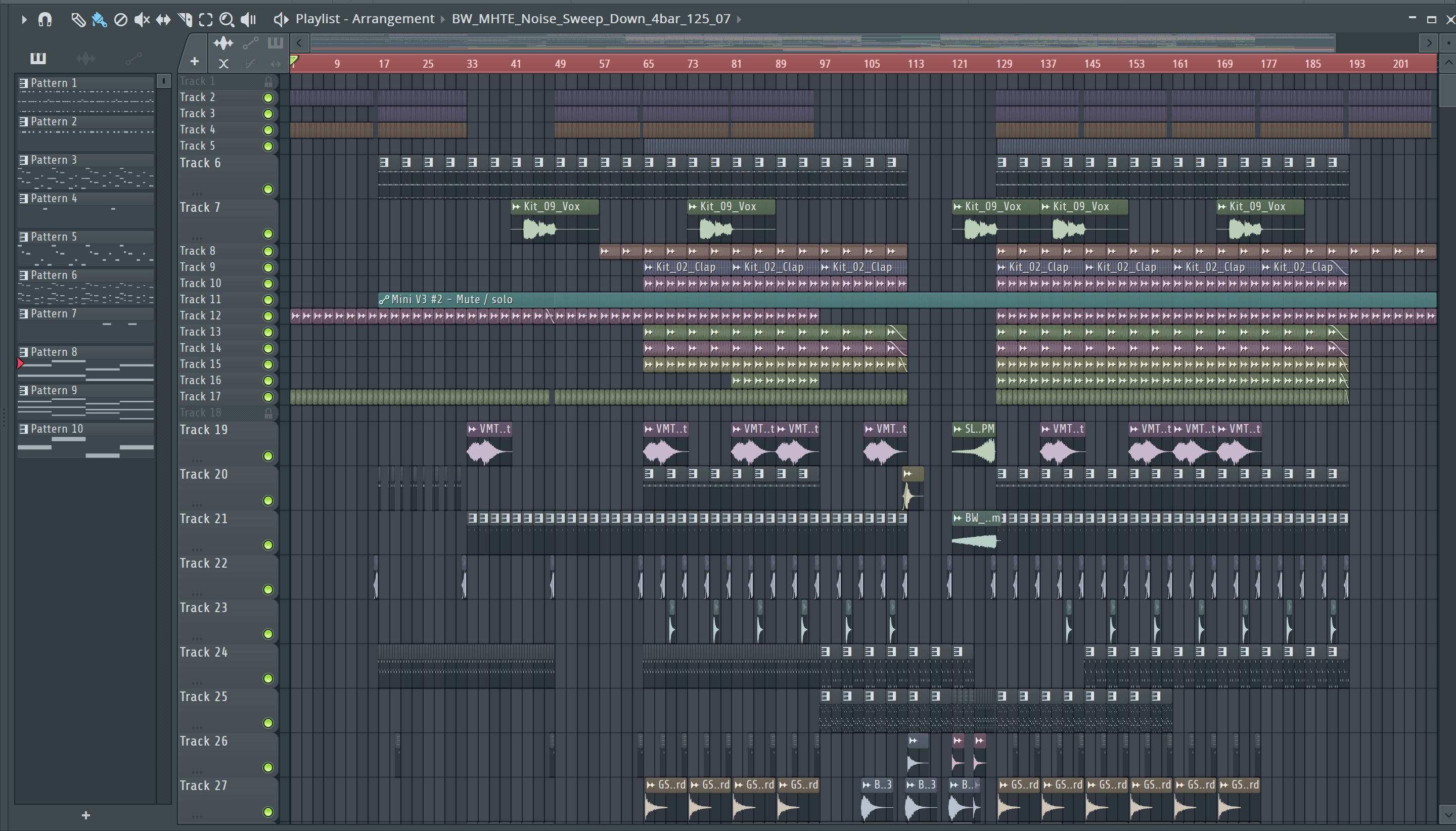
Task: Click bar 129 on the timeline ruler
Action: [1004, 64]
